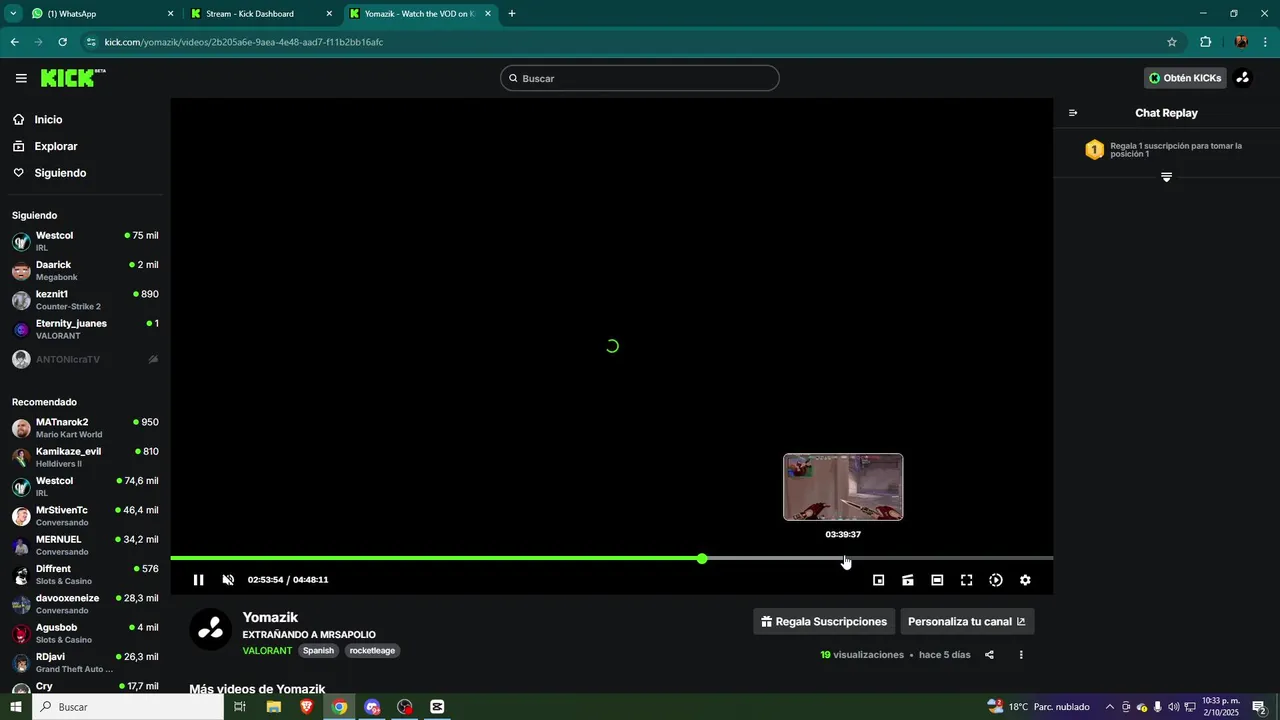Screen dimensions: 1280x720
Task: Open Windows Start menu
Action: tap(15, 707)
